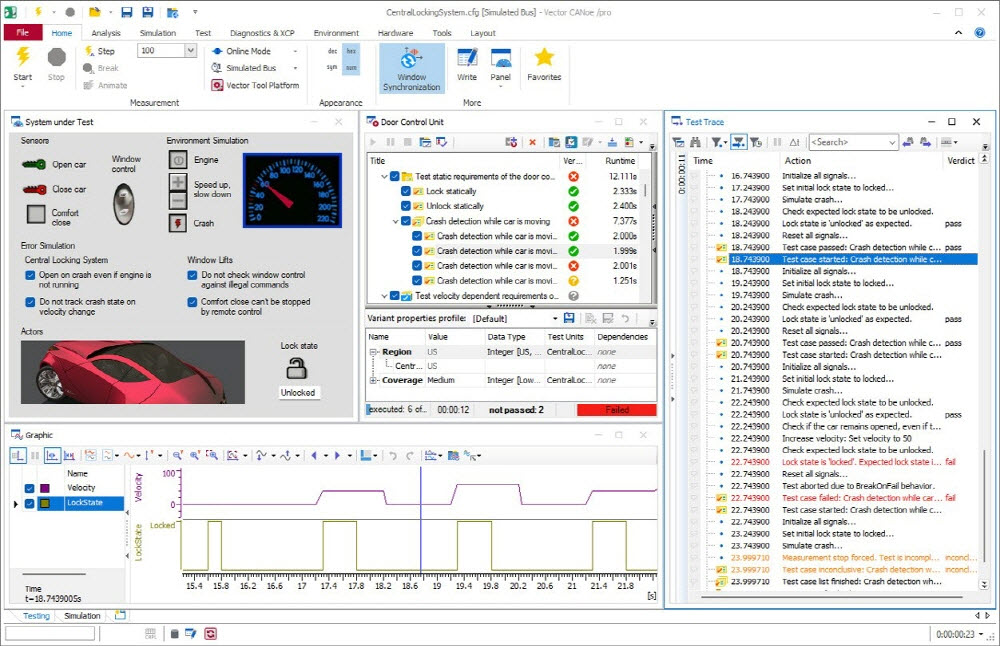Toggle Open on crash even if engine checkbox
The width and height of the screenshot is (1000, 646).
click(30, 275)
